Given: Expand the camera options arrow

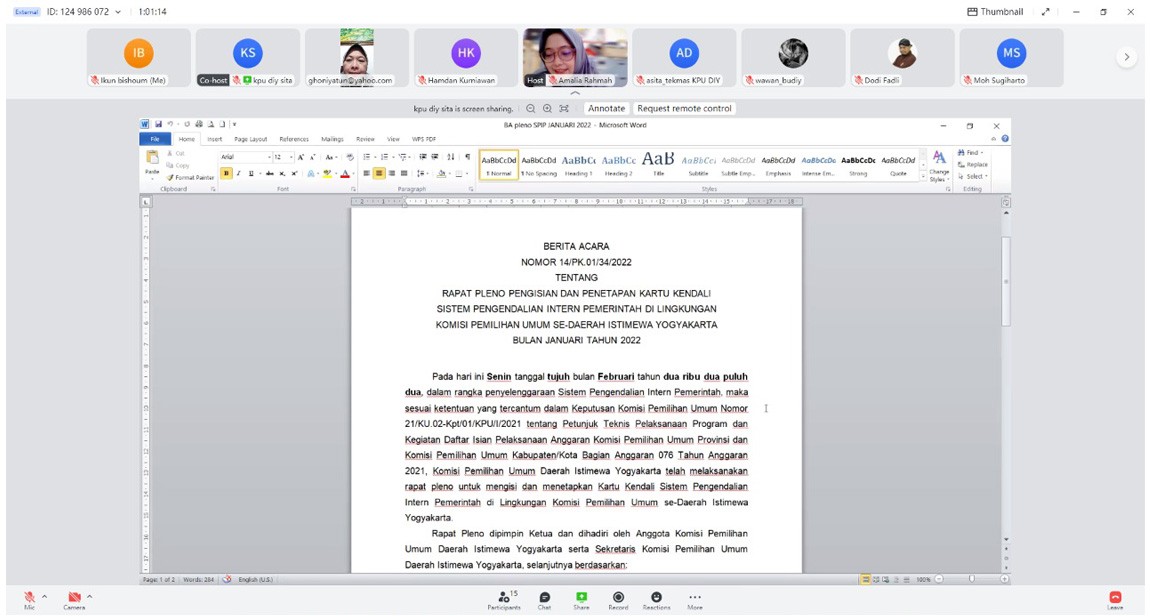Looking at the screenshot, I should tap(89, 597).
